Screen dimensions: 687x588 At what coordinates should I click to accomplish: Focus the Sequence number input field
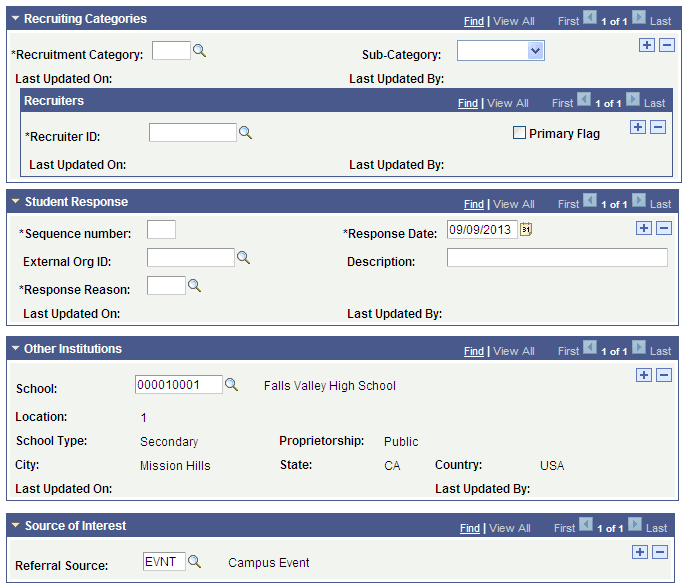tap(161, 230)
